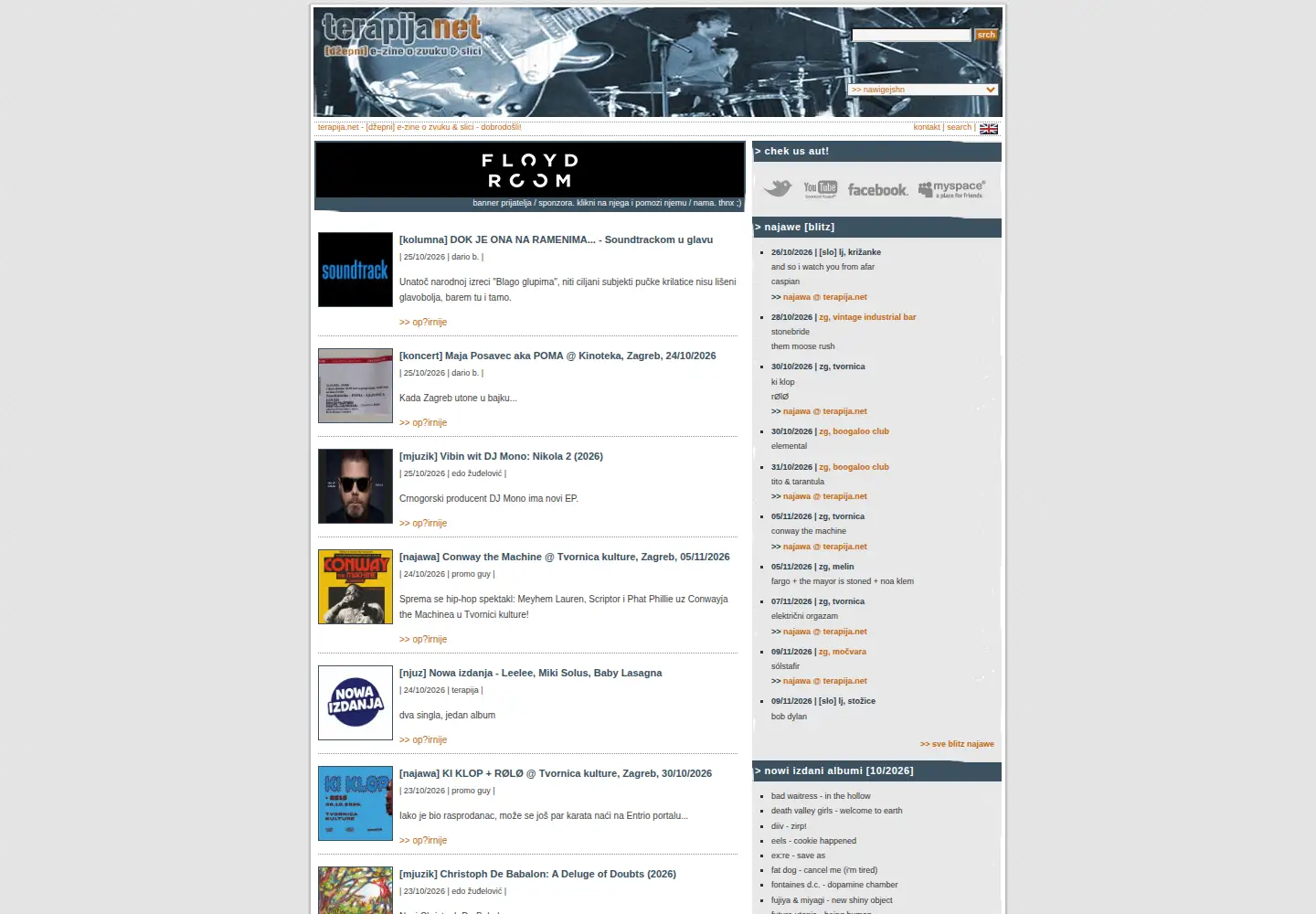Open Conway the Machine najawa headline
This screenshot has width=1316, height=914.
point(565,557)
